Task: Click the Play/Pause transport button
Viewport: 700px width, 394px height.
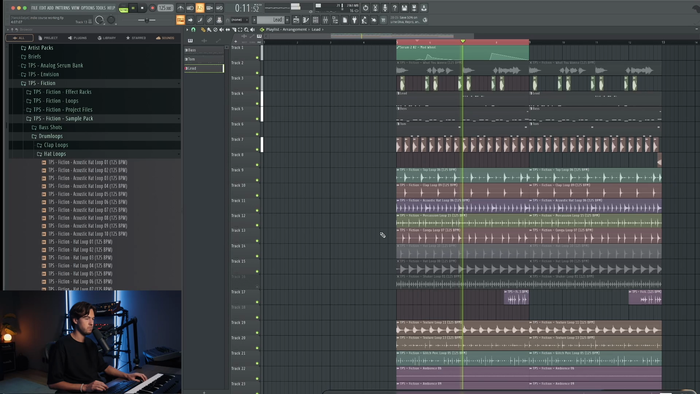Action: click(133, 8)
